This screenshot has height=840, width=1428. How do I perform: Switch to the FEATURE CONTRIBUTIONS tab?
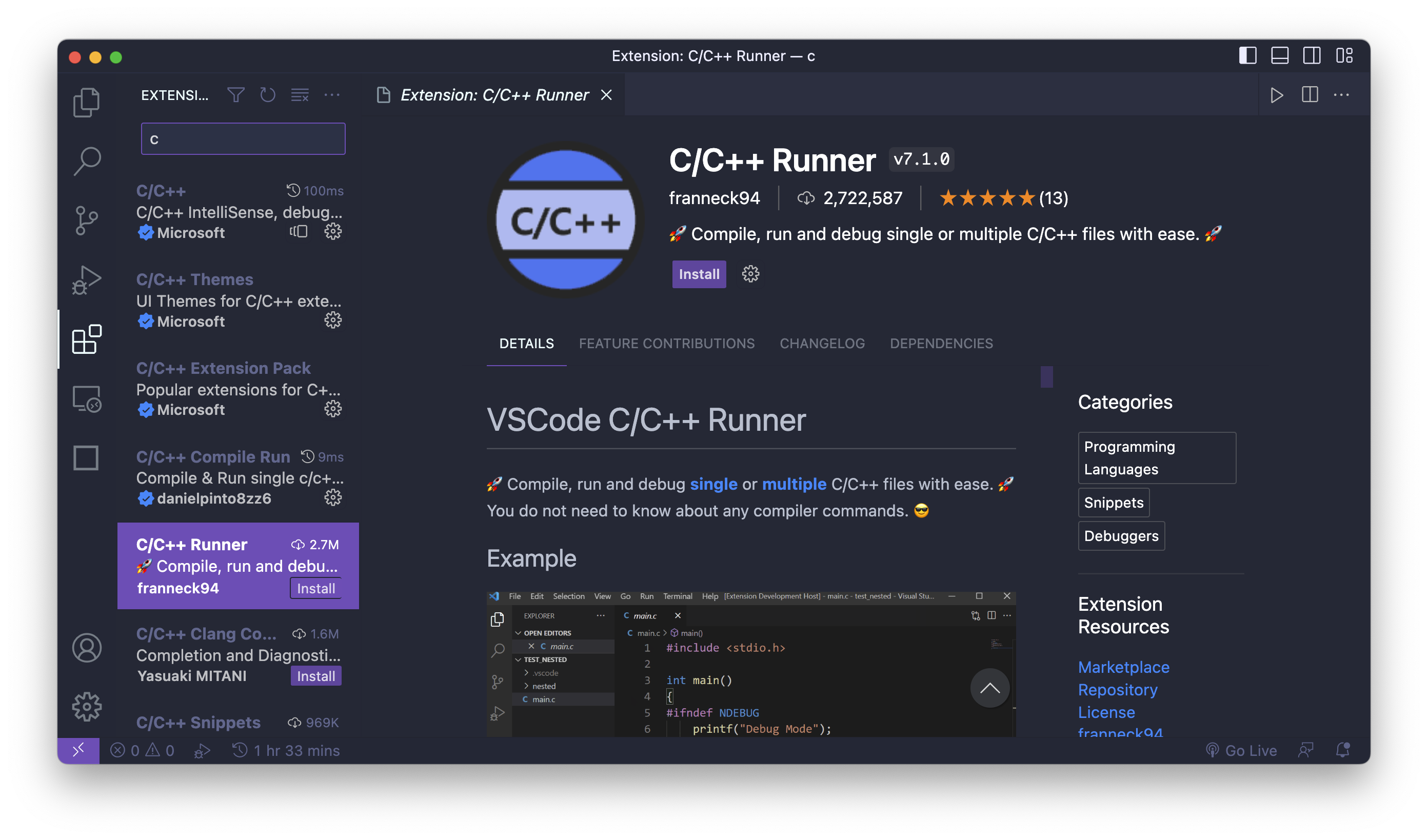(666, 343)
